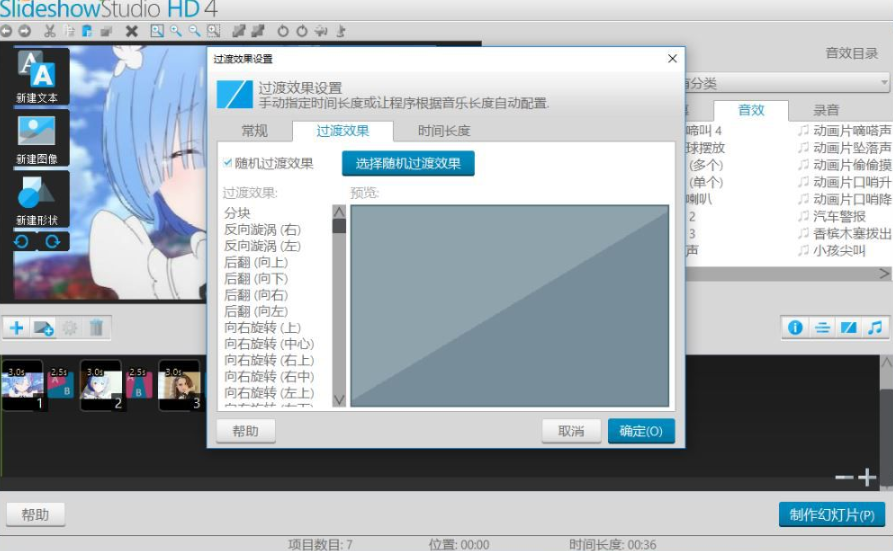Click the transition list scroll-up arrow

(x=339, y=212)
